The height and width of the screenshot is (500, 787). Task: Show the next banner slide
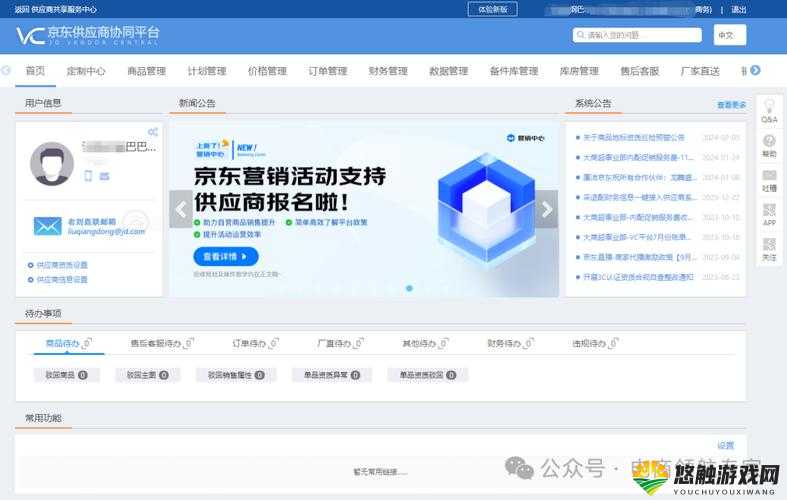pyautogui.click(x=547, y=209)
